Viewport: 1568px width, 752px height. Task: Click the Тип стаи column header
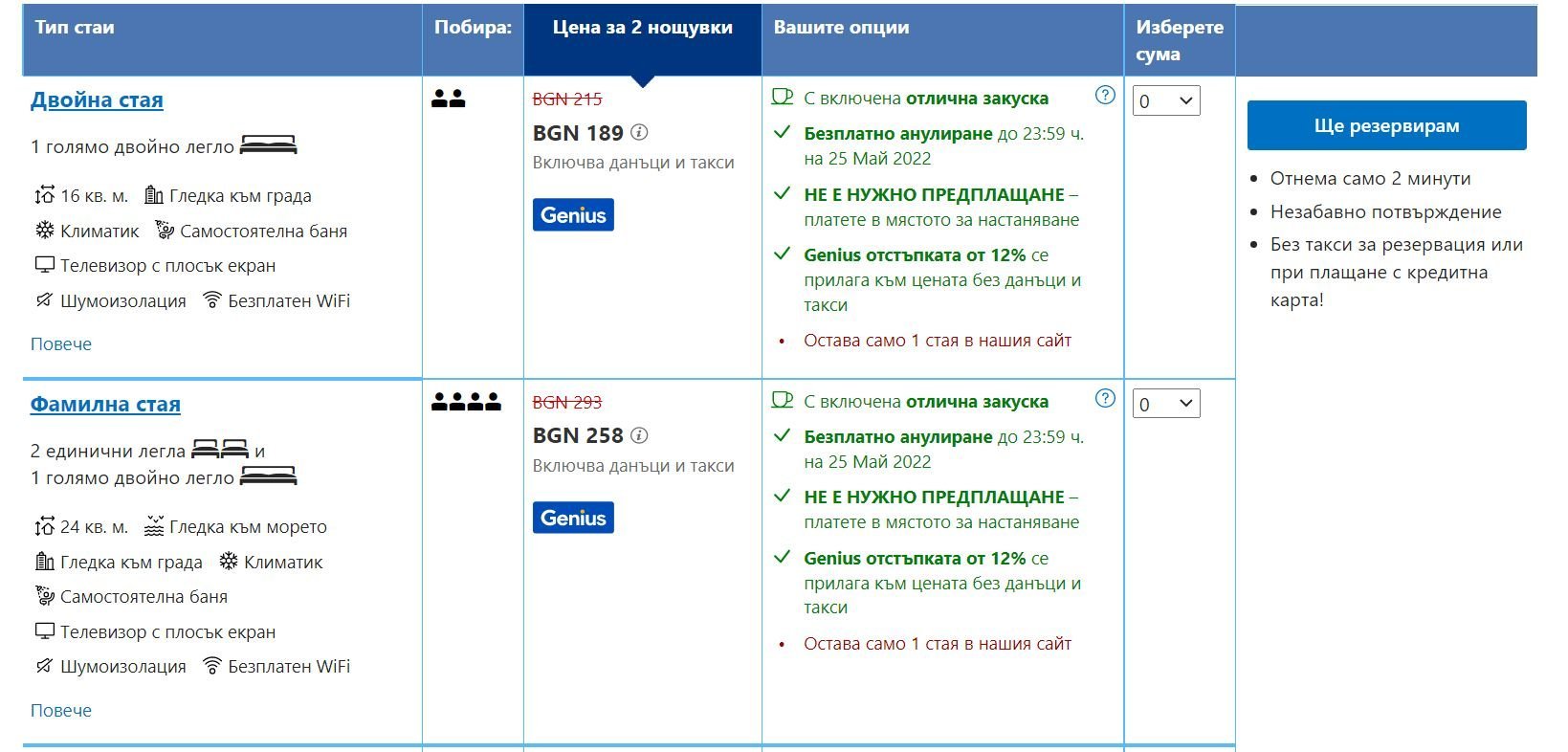coord(75,28)
